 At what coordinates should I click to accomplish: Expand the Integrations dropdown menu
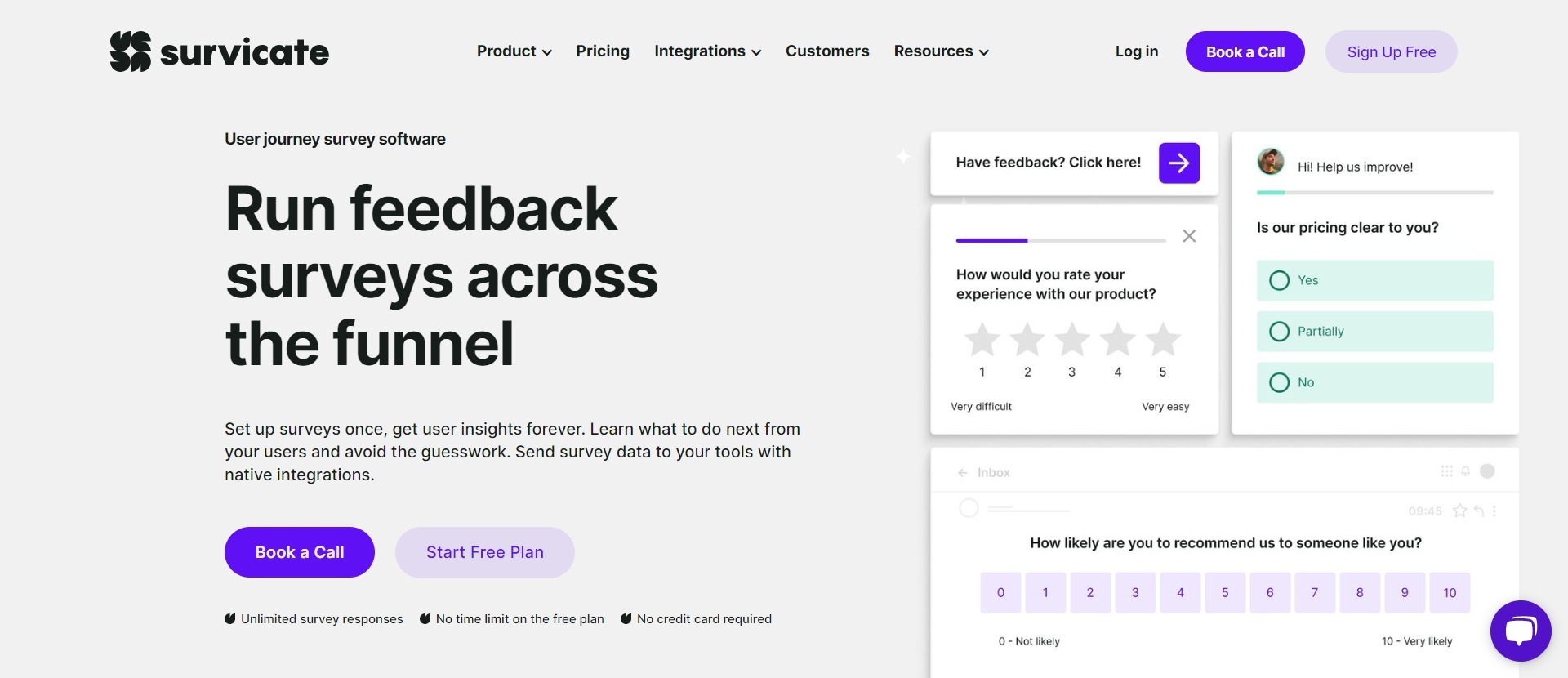[707, 51]
